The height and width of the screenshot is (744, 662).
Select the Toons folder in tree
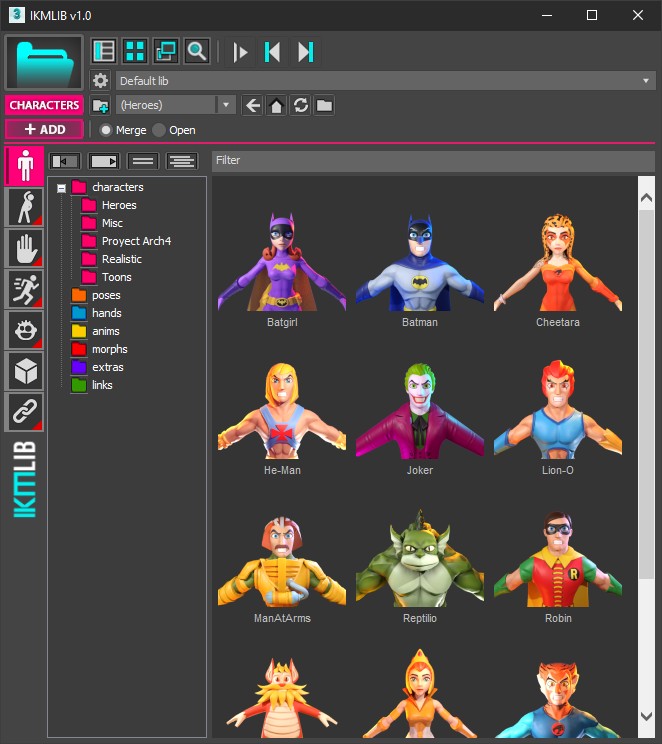[116, 277]
